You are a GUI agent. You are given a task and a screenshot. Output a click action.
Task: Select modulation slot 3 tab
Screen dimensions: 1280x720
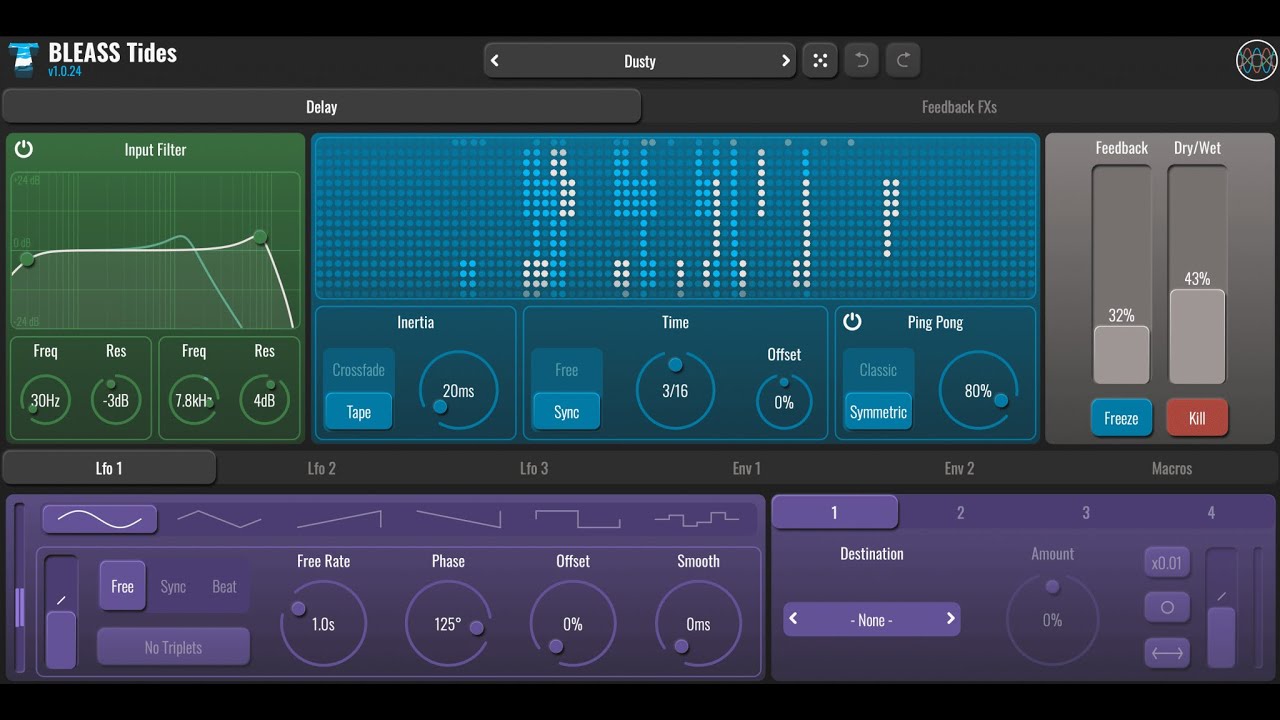[1086, 512]
